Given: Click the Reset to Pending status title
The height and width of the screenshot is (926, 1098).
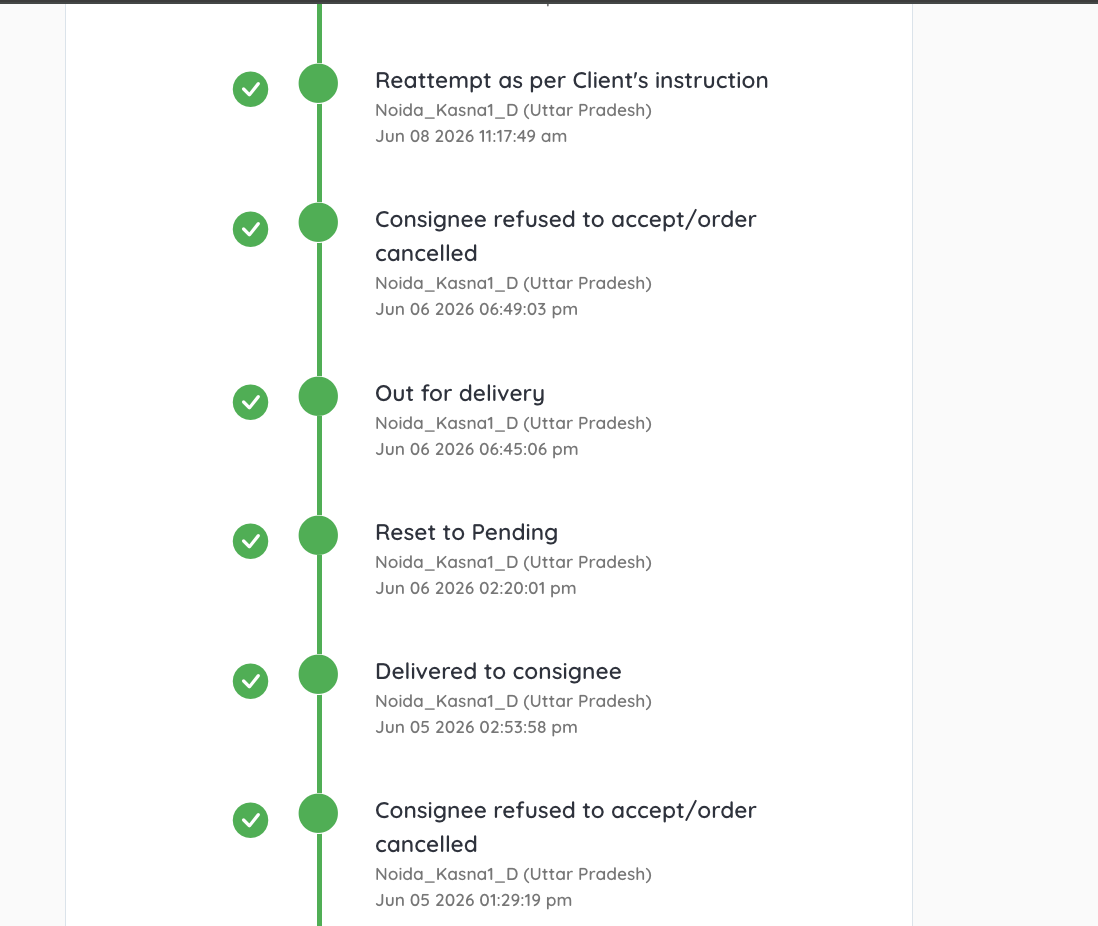Looking at the screenshot, I should tap(466, 532).
